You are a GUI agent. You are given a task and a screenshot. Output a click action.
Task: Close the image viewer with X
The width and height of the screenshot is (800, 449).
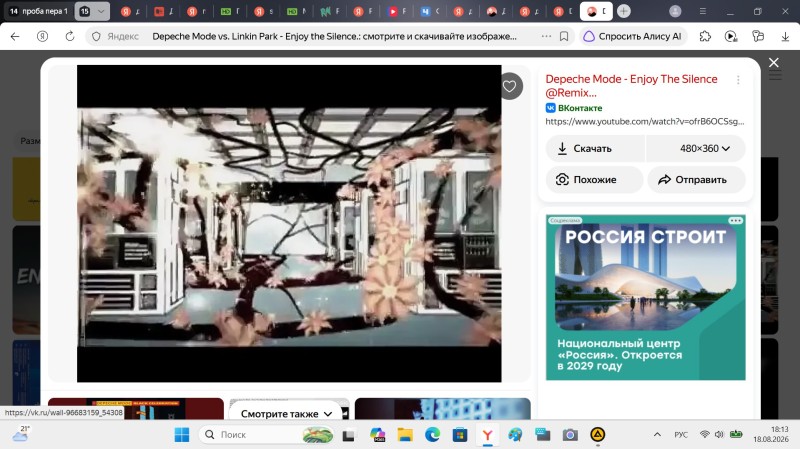[773, 62]
